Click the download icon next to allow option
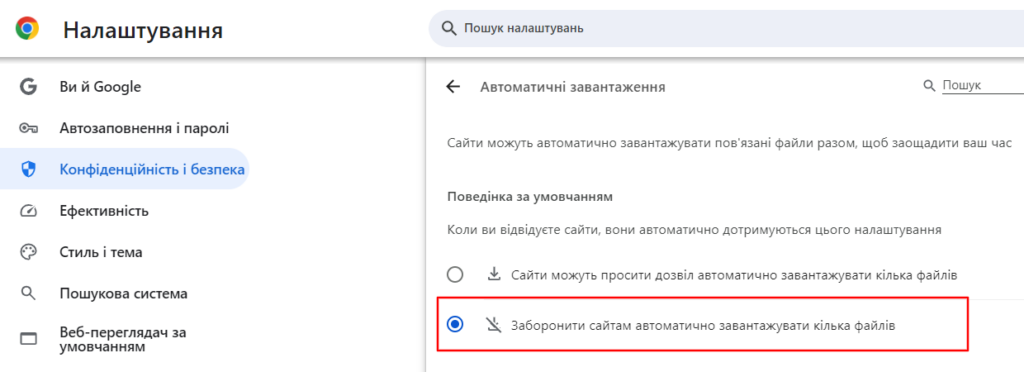The width and height of the screenshot is (1024, 372). (x=494, y=275)
